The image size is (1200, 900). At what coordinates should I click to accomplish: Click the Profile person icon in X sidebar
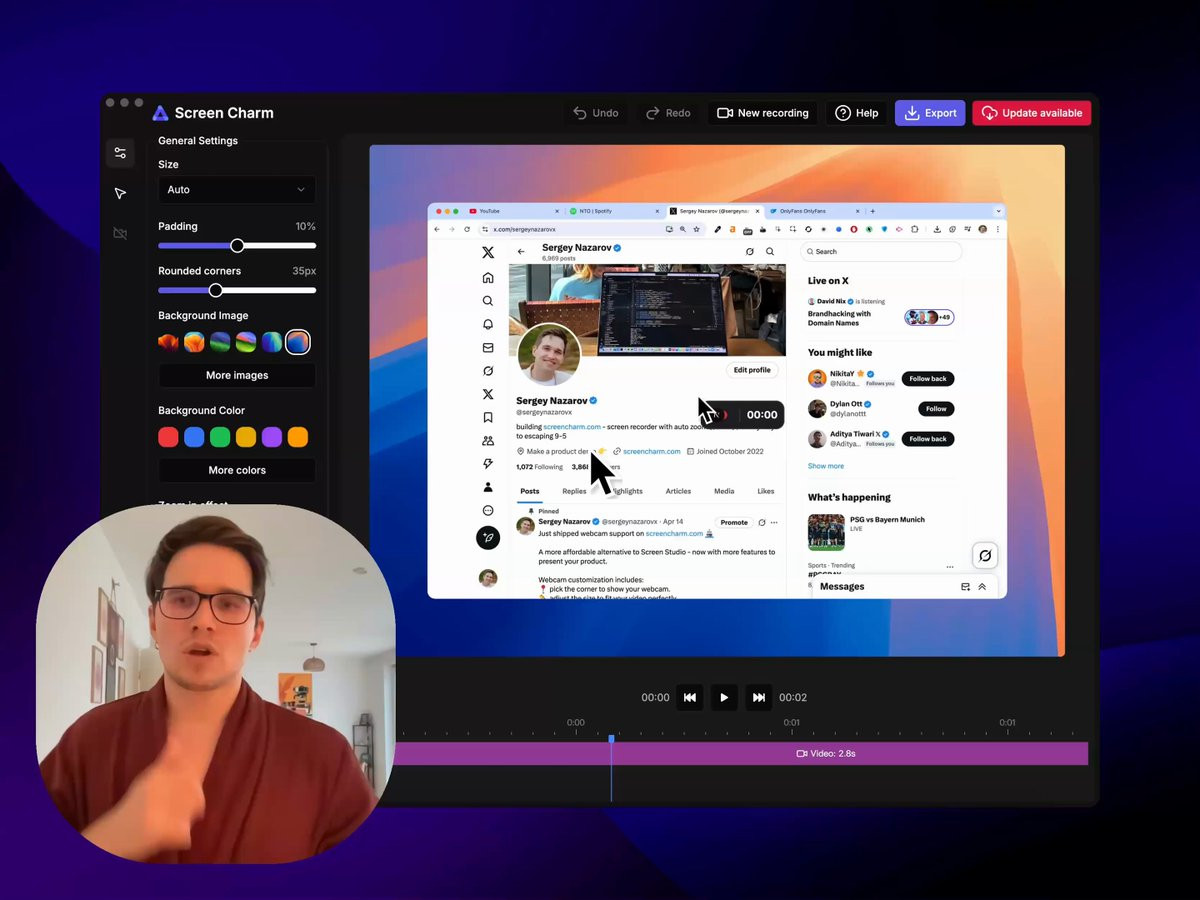[488, 487]
